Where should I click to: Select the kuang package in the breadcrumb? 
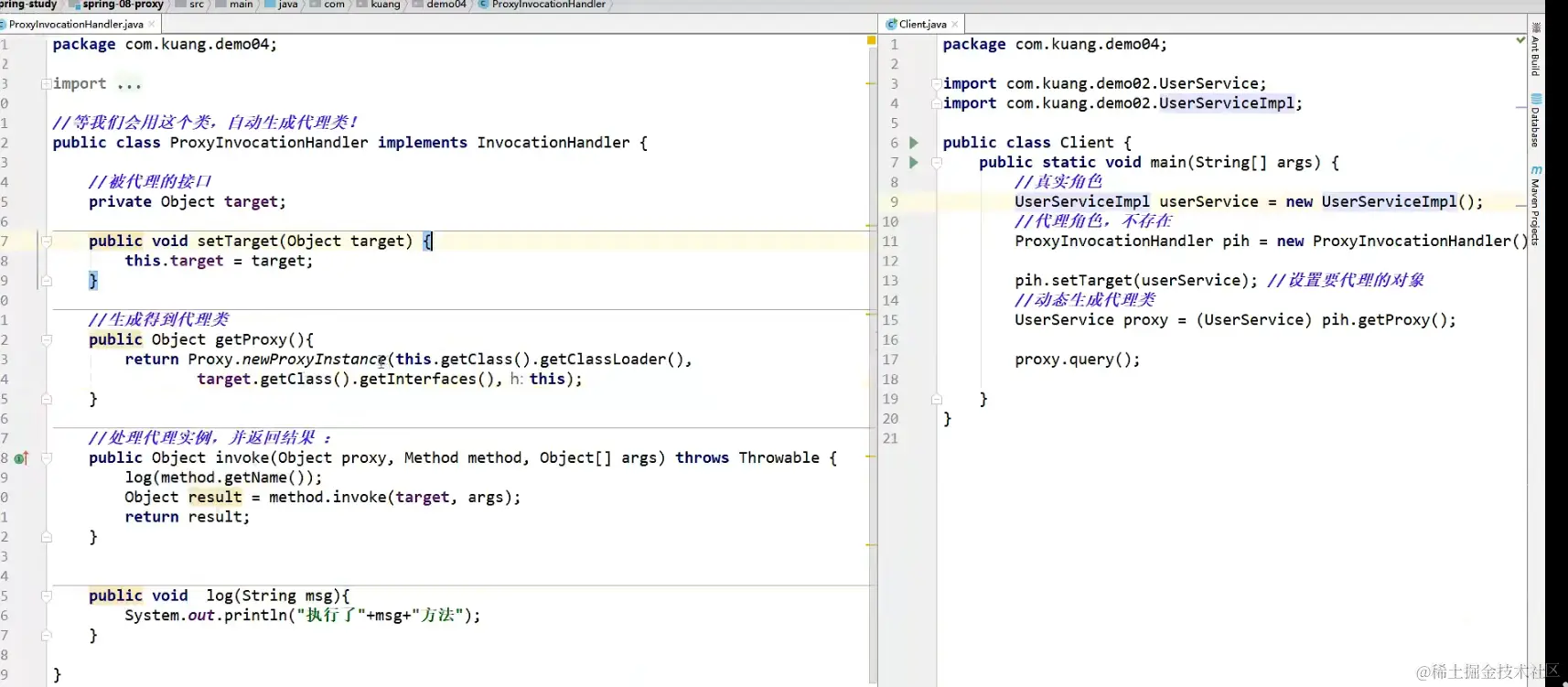385,5
